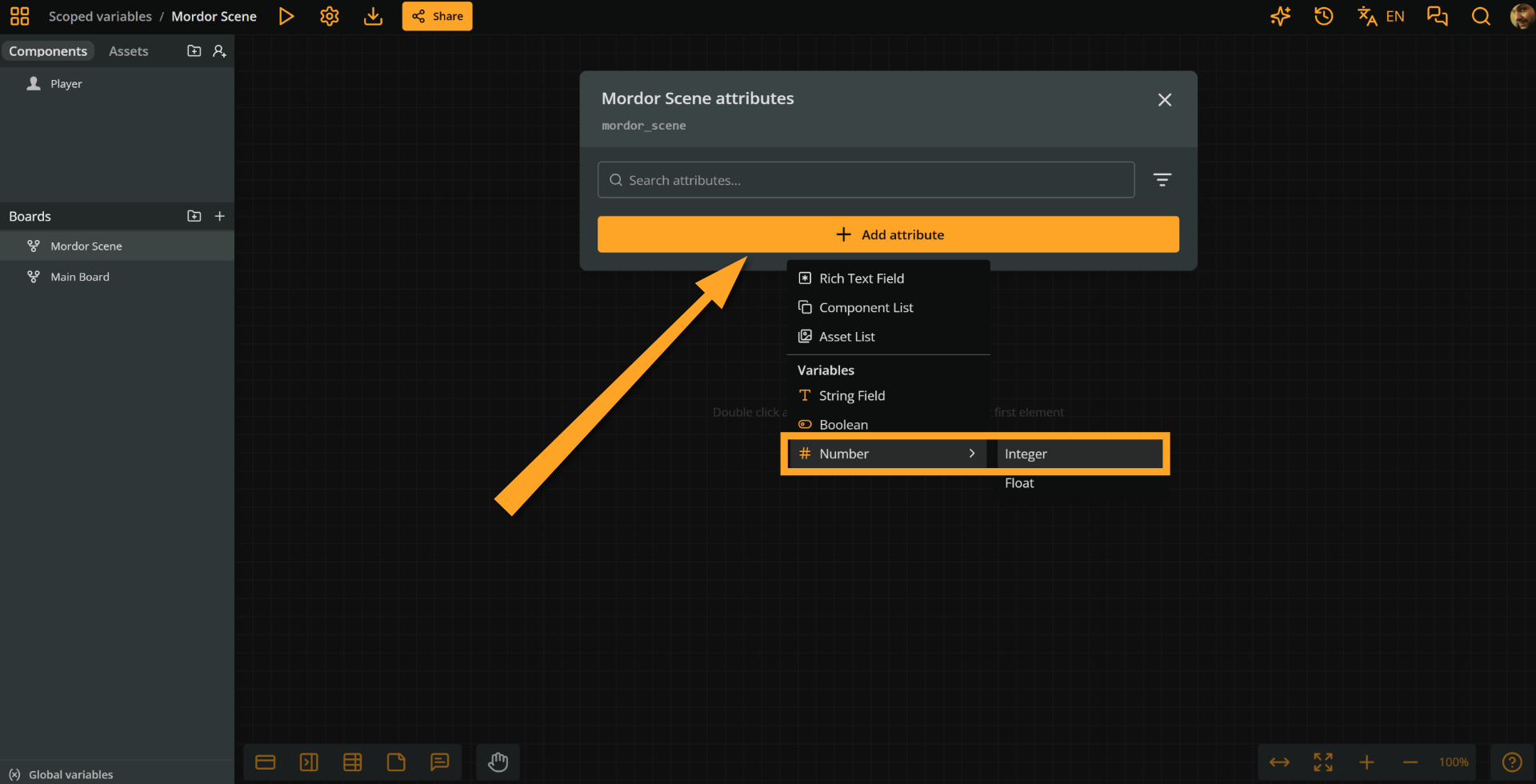Viewport: 1536px width, 784px height.
Task: Add a new folder in Boards
Action: click(x=194, y=216)
